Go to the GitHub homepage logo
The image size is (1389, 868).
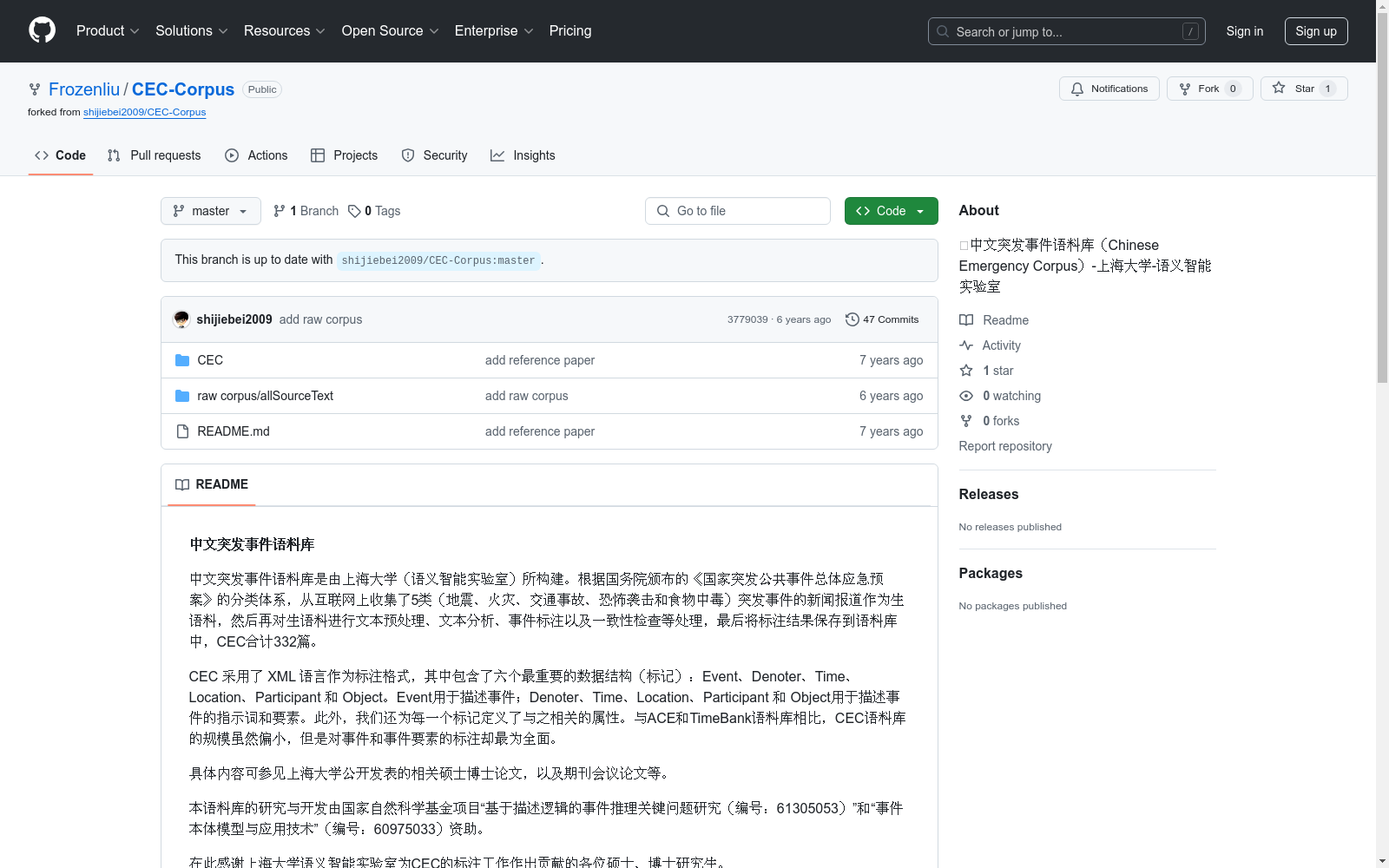click(x=42, y=30)
